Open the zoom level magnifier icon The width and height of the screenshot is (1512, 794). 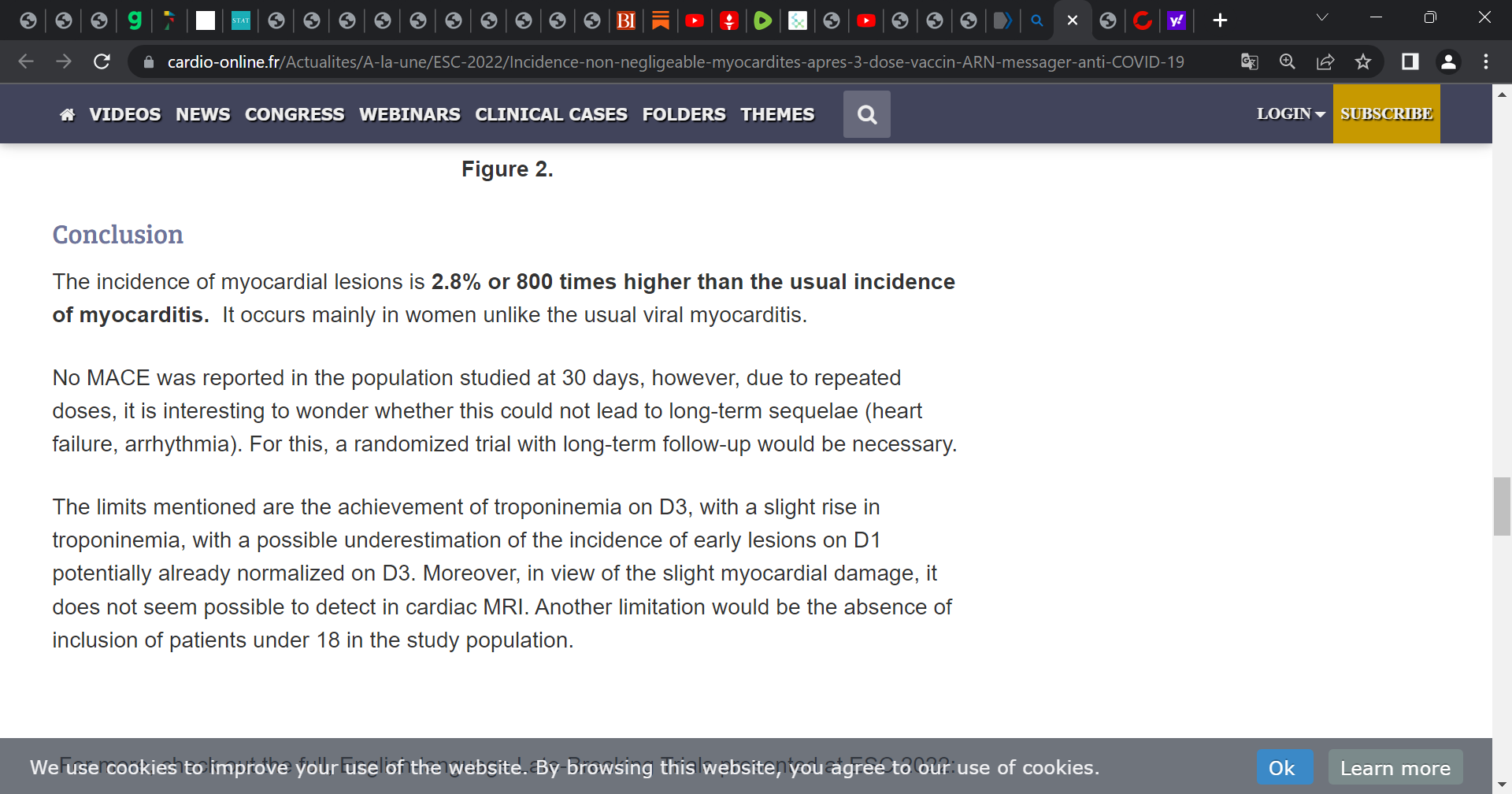[x=1288, y=61]
